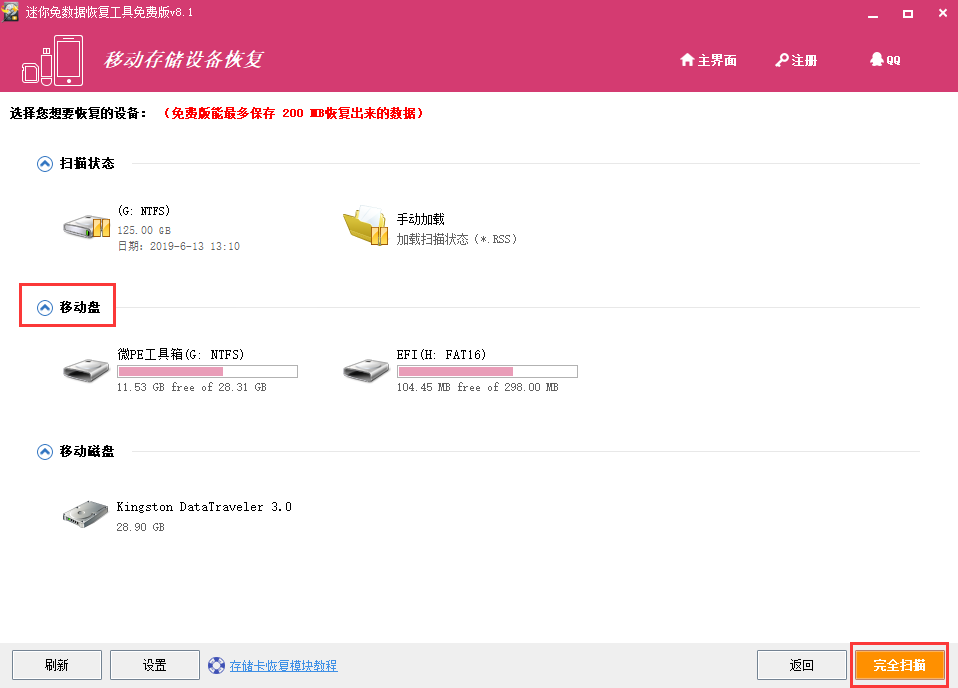The width and height of the screenshot is (958, 688).
Task: Open the 存储卡恢复模块教程 link
Action: [x=283, y=666]
